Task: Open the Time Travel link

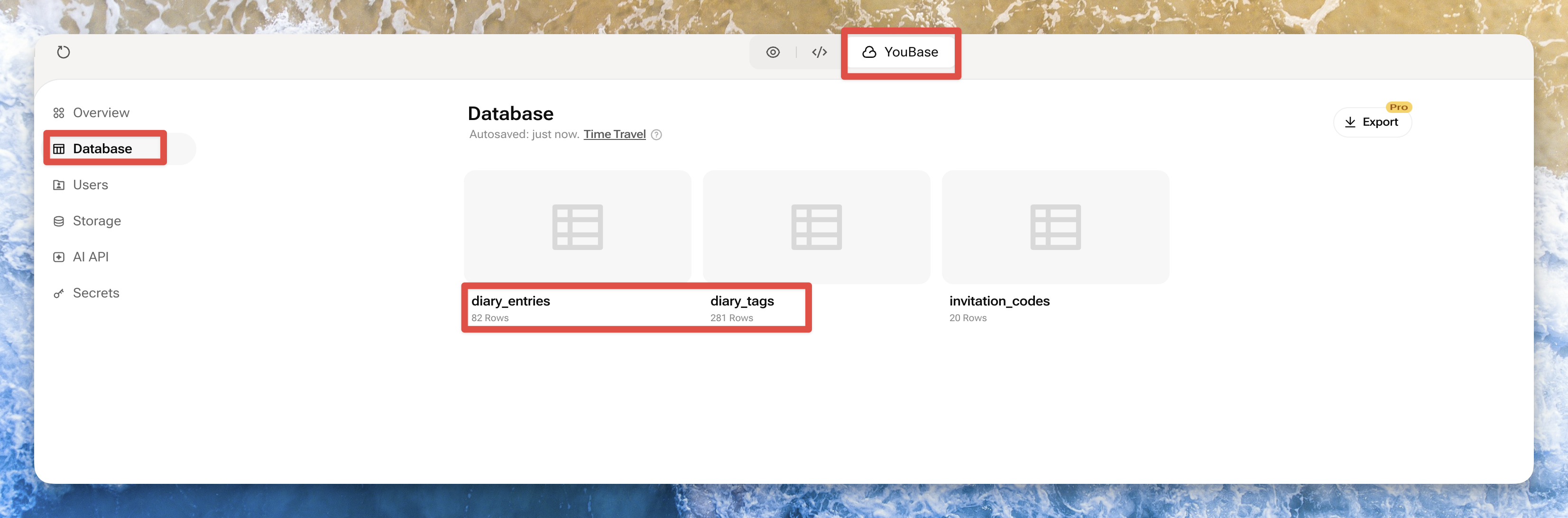Action: (x=614, y=135)
